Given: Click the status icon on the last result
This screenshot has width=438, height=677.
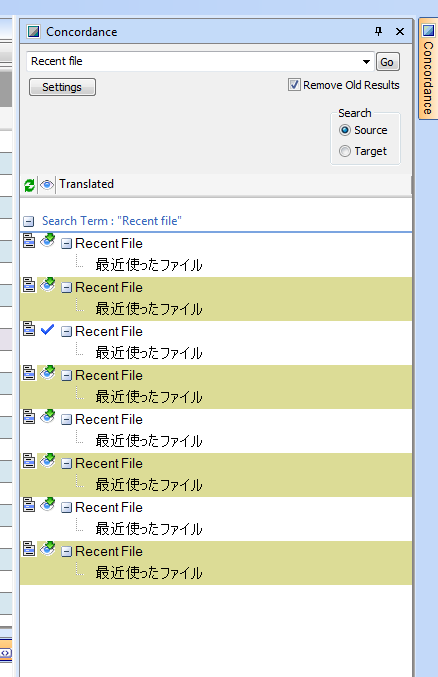Looking at the screenshot, I should [48, 549].
